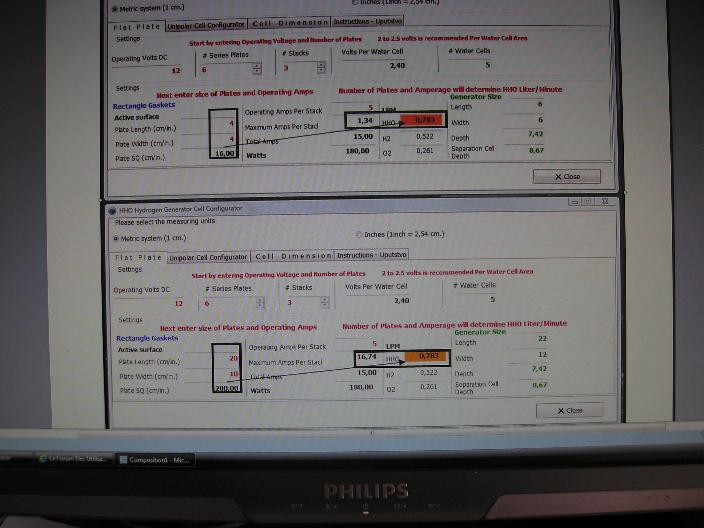The height and width of the screenshot is (528, 704).
Task: Click Stacks stepper in 16,00 SQ window
Action: (x=320, y=69)
